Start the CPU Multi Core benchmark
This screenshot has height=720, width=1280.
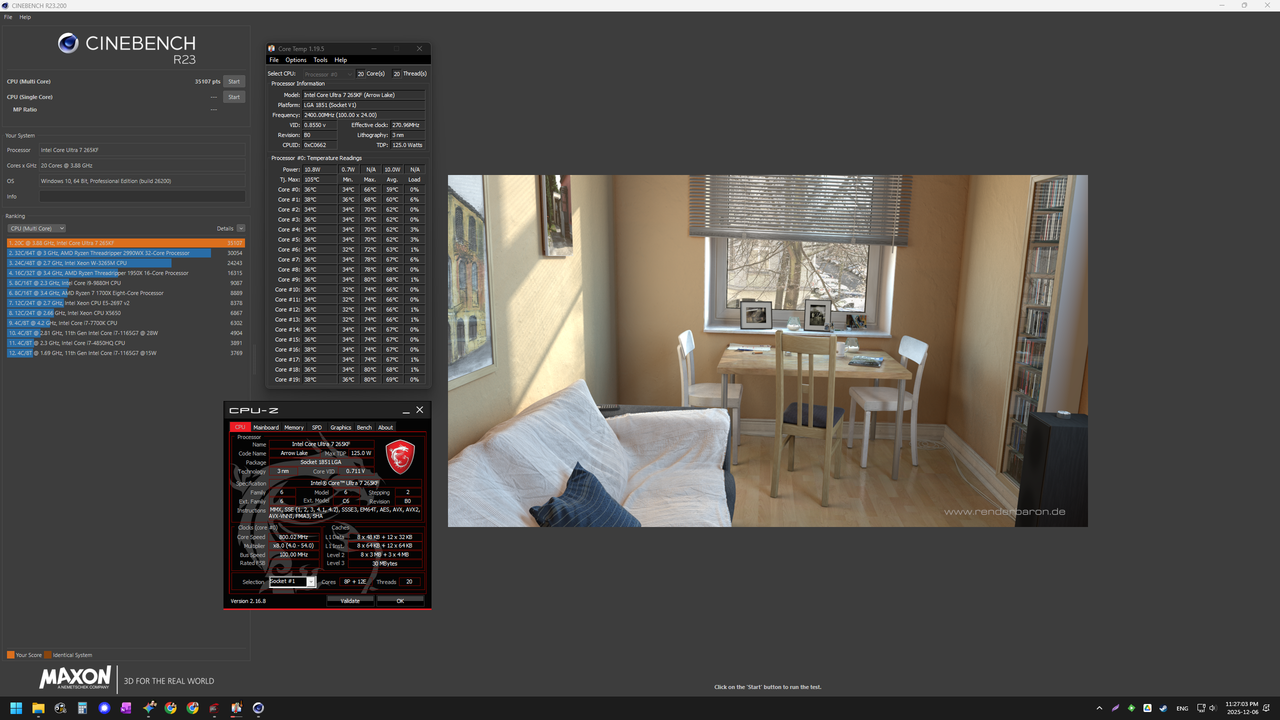pos(234,81)
